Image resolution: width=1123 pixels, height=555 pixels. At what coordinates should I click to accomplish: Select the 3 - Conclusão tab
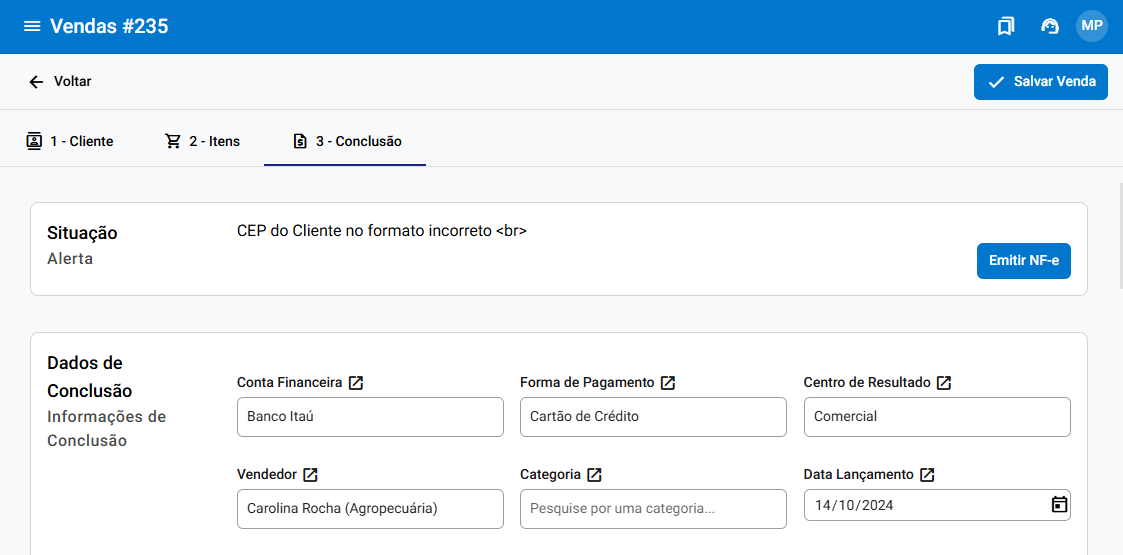[x=346, y=141]
